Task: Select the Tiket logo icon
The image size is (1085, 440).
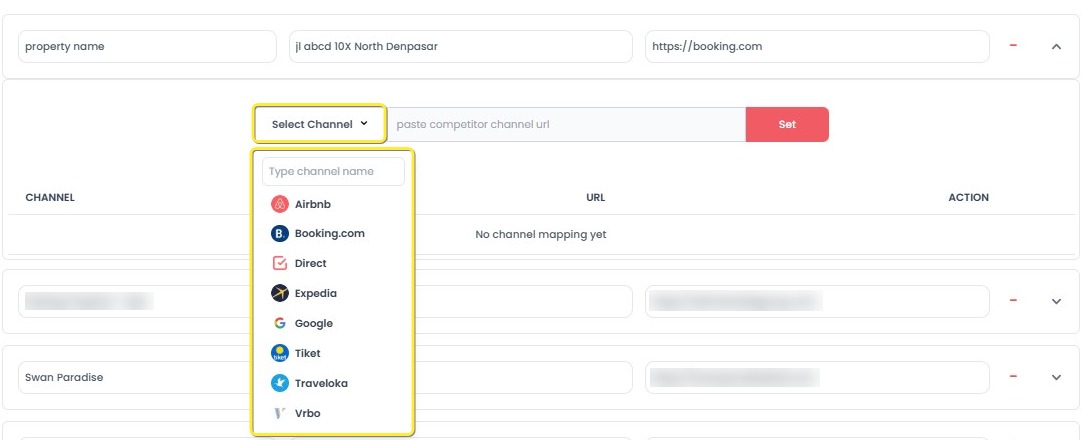Action: coord(280,353)
